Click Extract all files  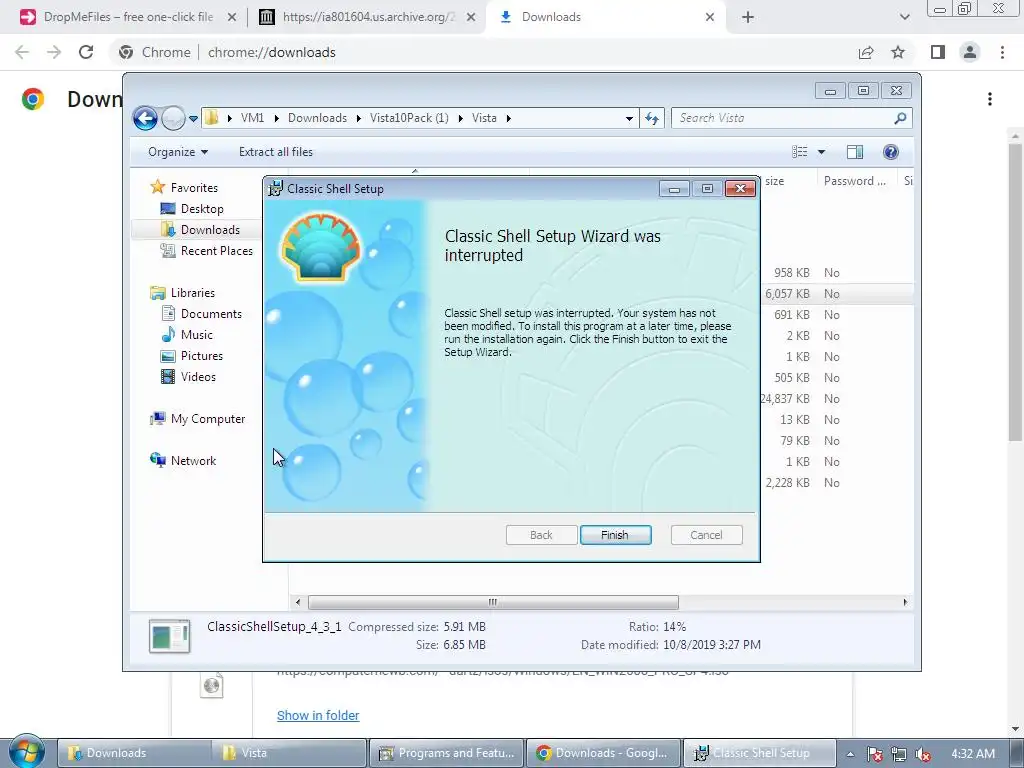pos(276,152)
